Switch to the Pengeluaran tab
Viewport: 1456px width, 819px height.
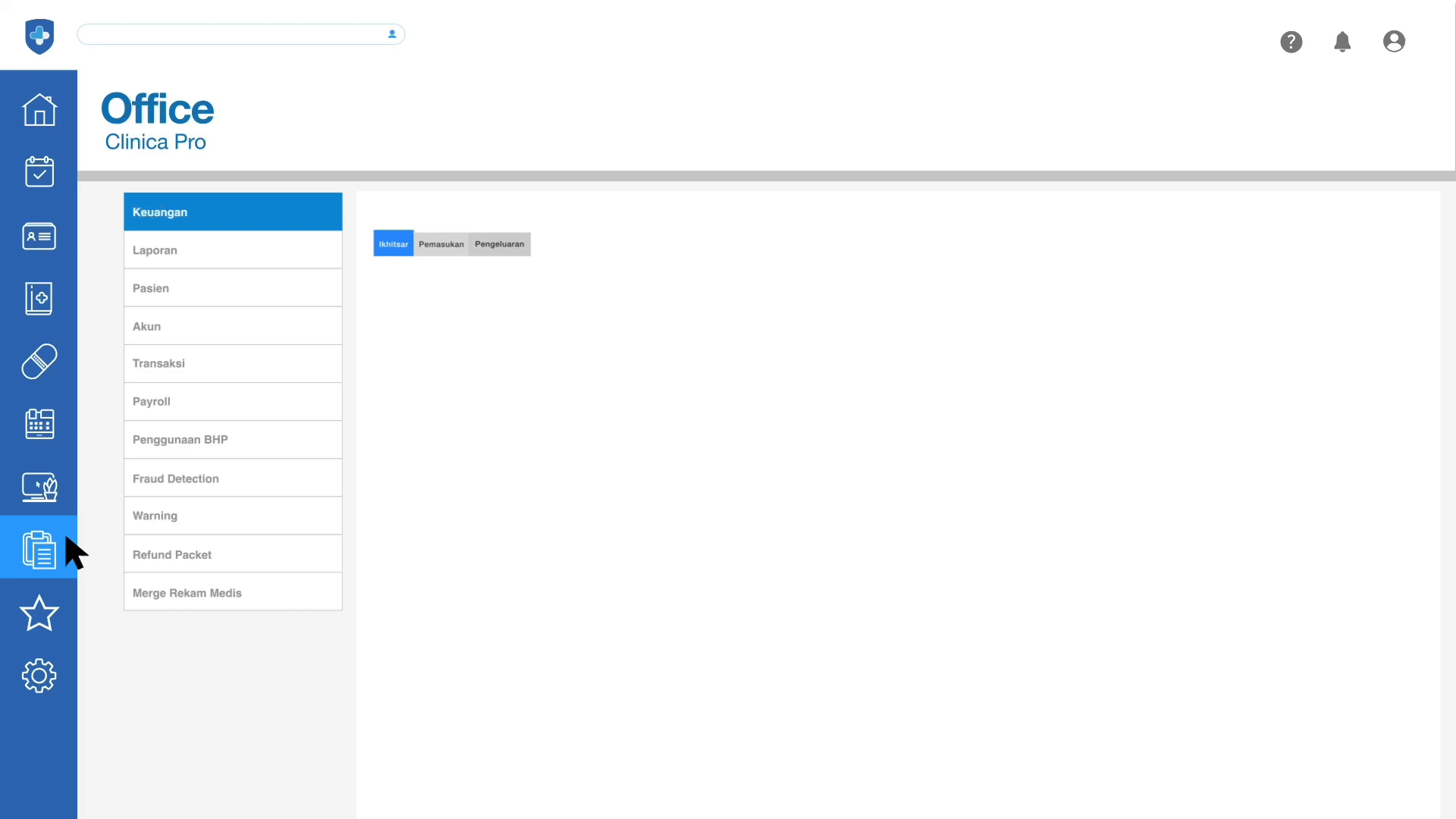[x=499, y=244]
